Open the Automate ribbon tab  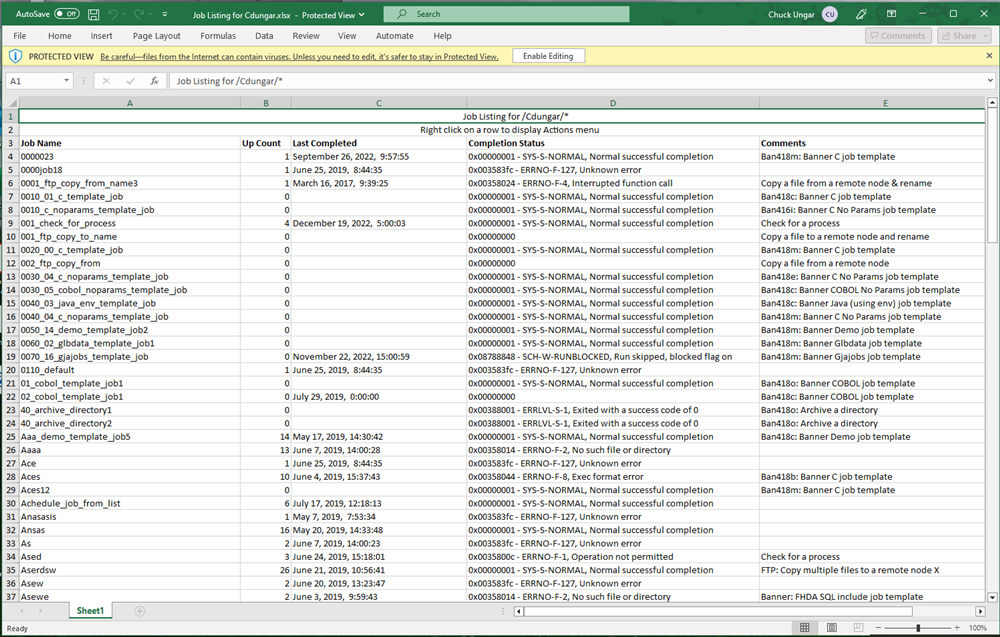pos(394,36)
